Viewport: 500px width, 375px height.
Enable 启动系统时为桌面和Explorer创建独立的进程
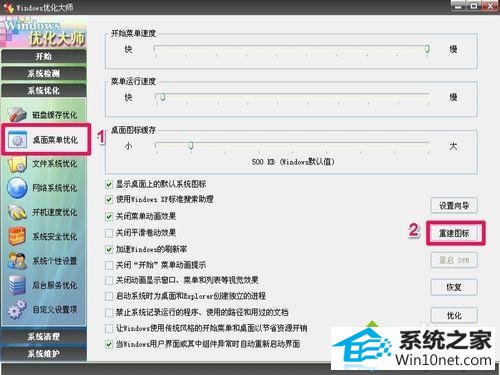(x=109, y=296)
